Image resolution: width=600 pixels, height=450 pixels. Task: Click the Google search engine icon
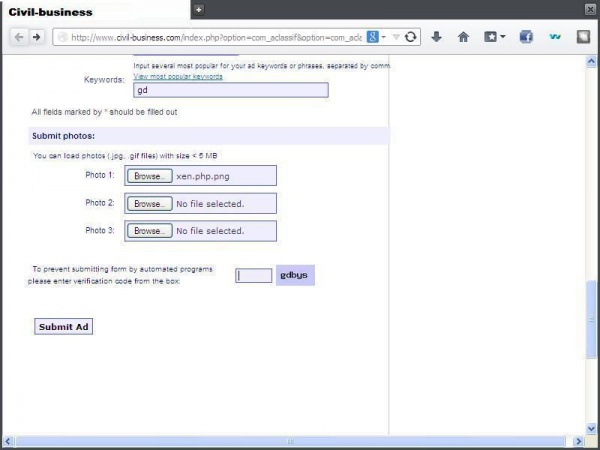tap(372, 37)
